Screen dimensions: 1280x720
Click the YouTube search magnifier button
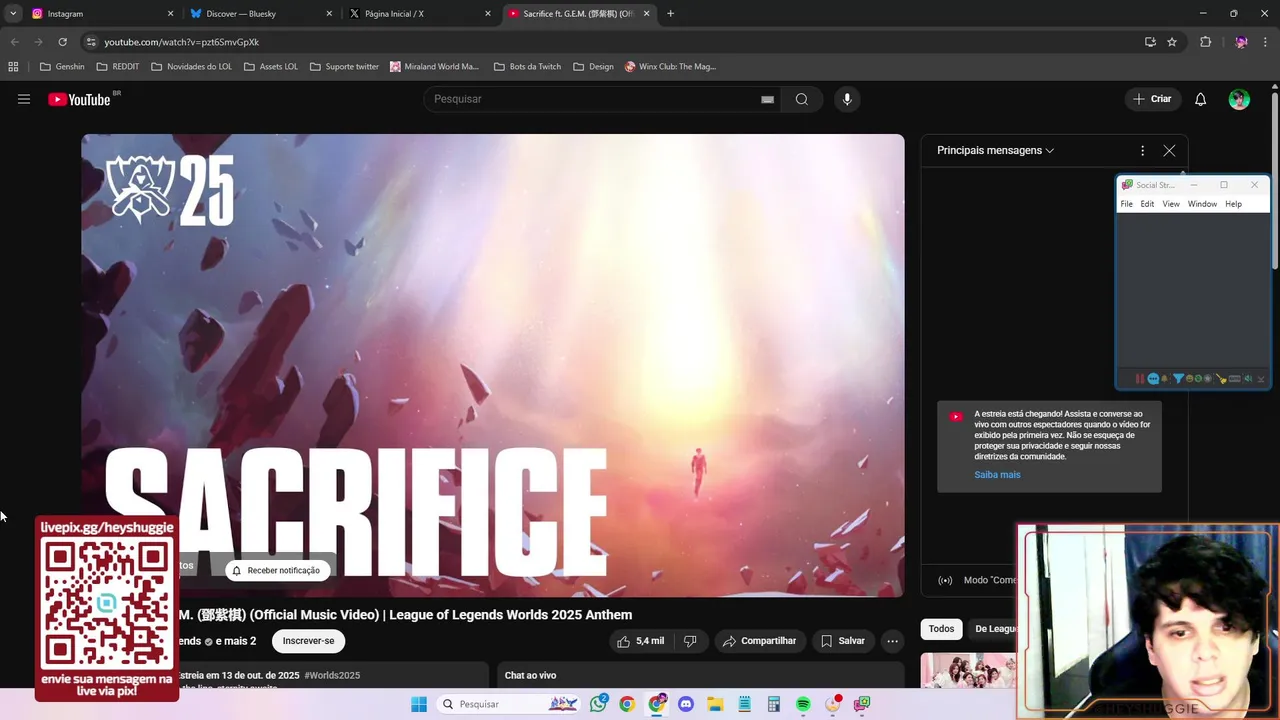801,99
